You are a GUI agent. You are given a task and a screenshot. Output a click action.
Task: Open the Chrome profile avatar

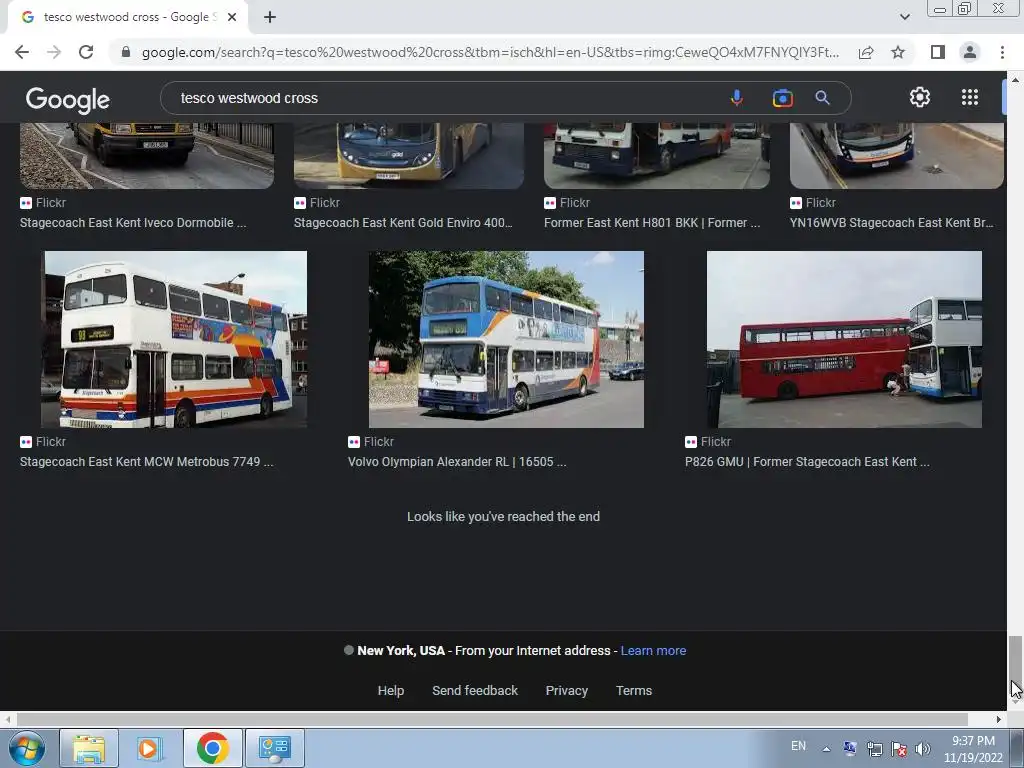tap(970, 52)
